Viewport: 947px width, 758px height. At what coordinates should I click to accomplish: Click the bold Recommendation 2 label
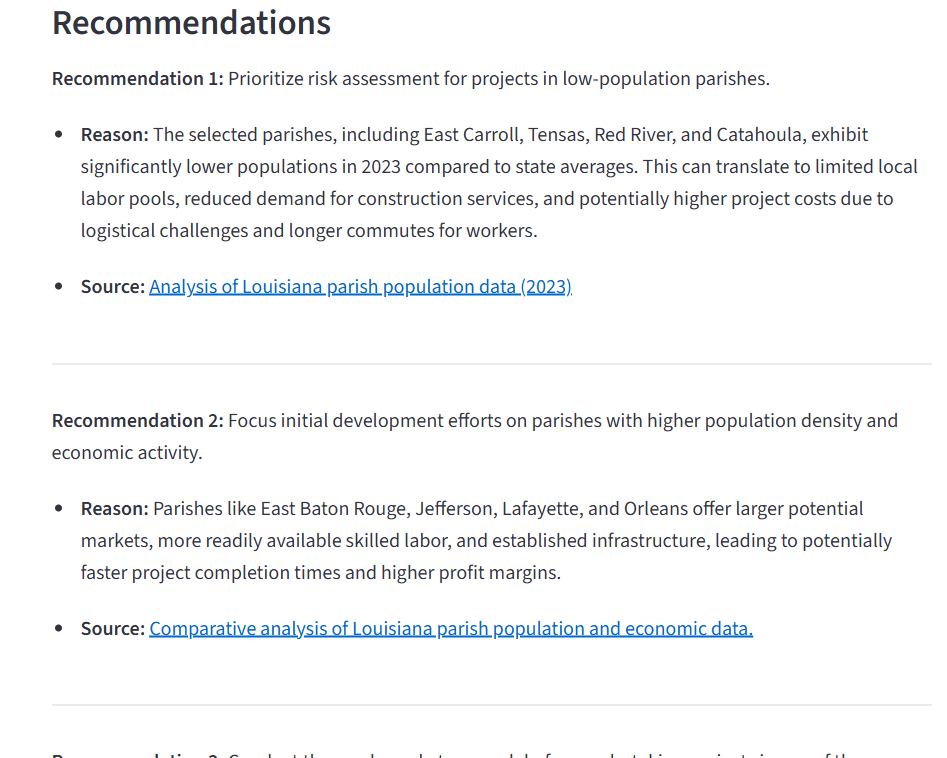[x=138, y=420]
